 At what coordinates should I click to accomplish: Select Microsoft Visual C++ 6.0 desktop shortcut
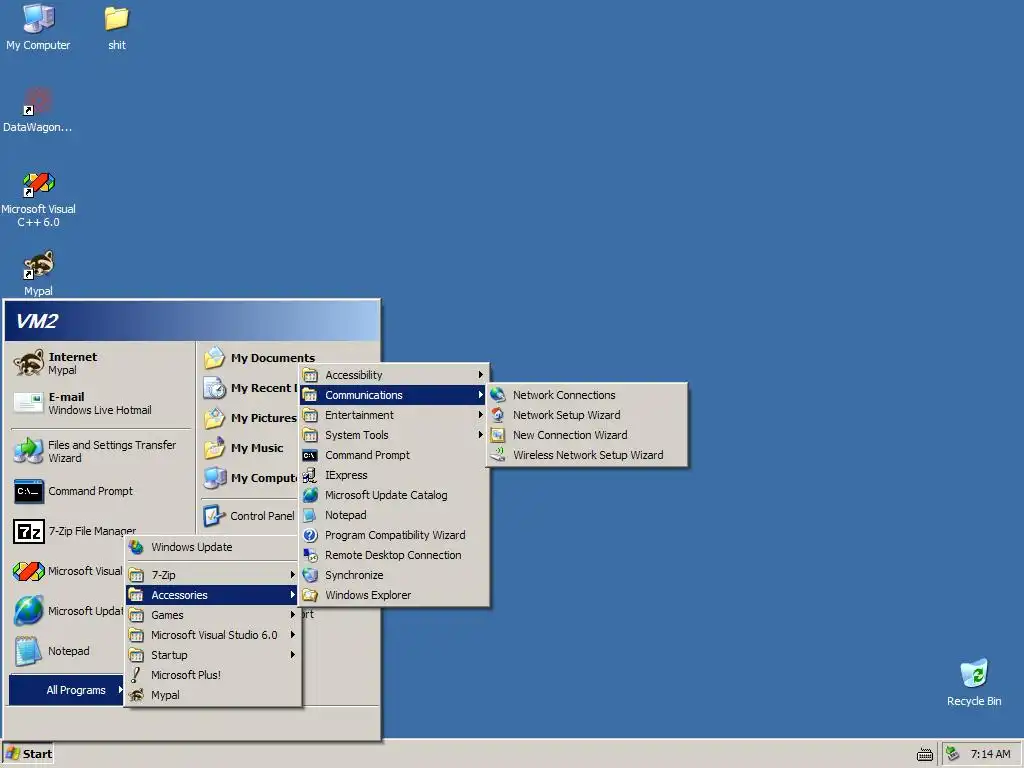(x=38, y=199)
